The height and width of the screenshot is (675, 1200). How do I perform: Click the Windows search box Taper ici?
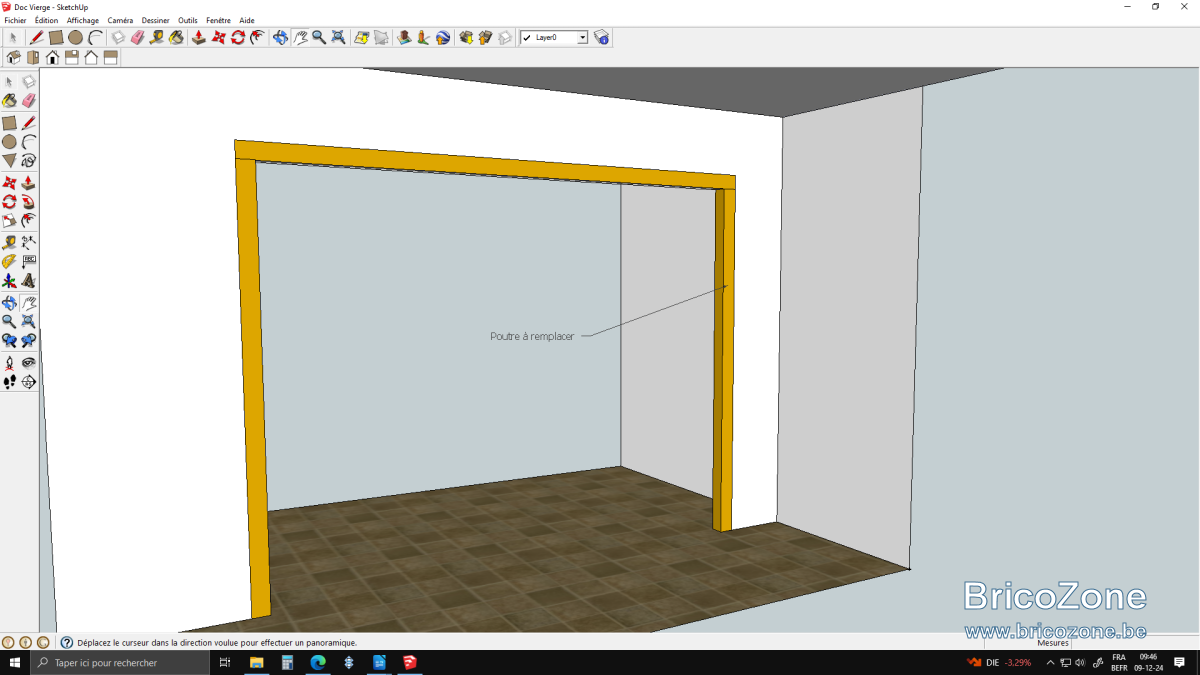tap(120, 662)
